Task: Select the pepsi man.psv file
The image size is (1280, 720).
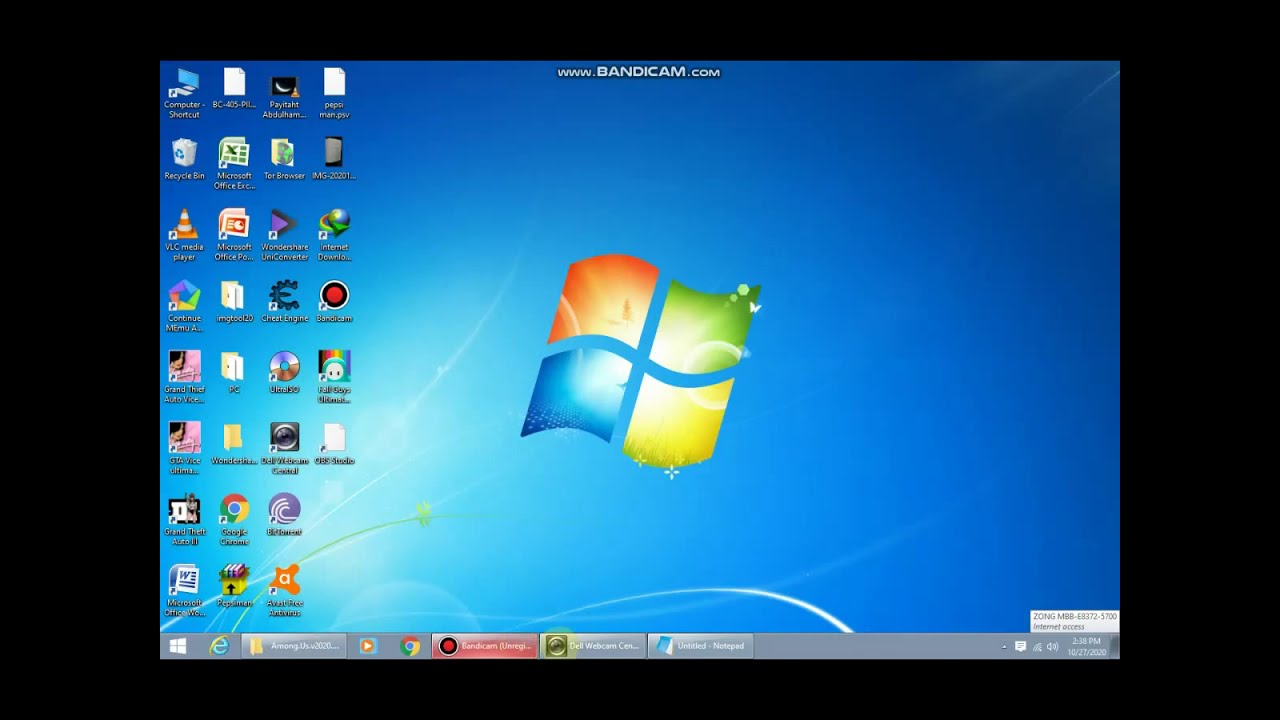Action: (334, 94)
